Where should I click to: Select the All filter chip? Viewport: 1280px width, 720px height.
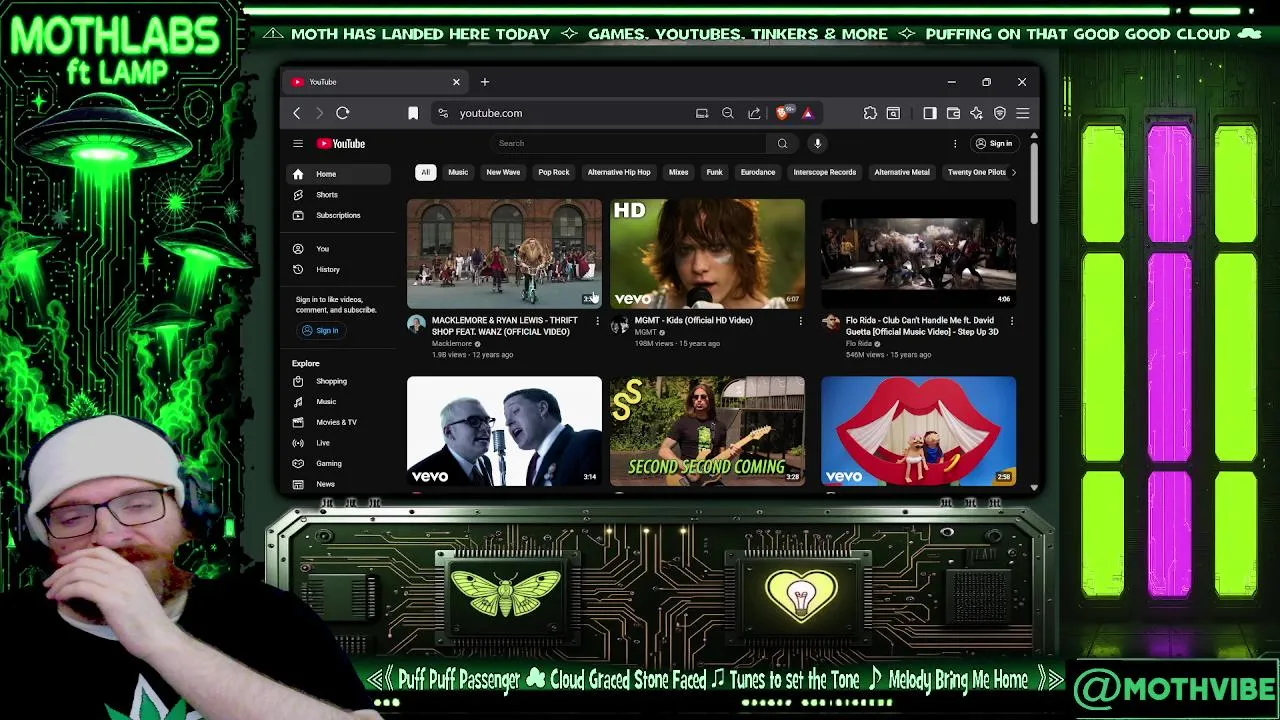click(x=425, y=172)
